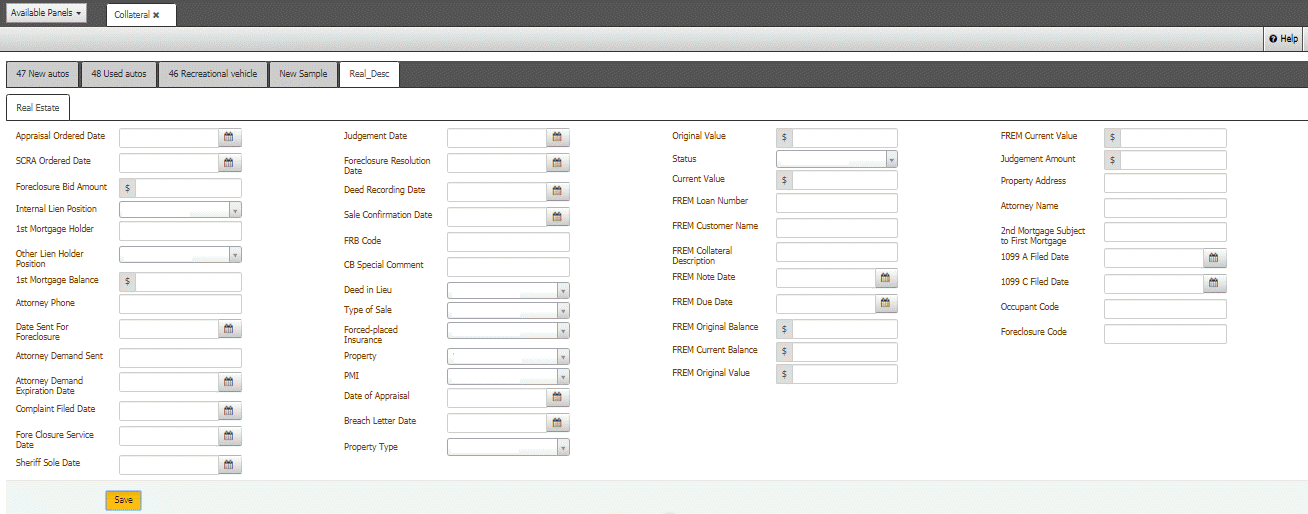Click the Property Address input field
The width and height of the screenshot is (1308, 514).
coord(1164,183)
